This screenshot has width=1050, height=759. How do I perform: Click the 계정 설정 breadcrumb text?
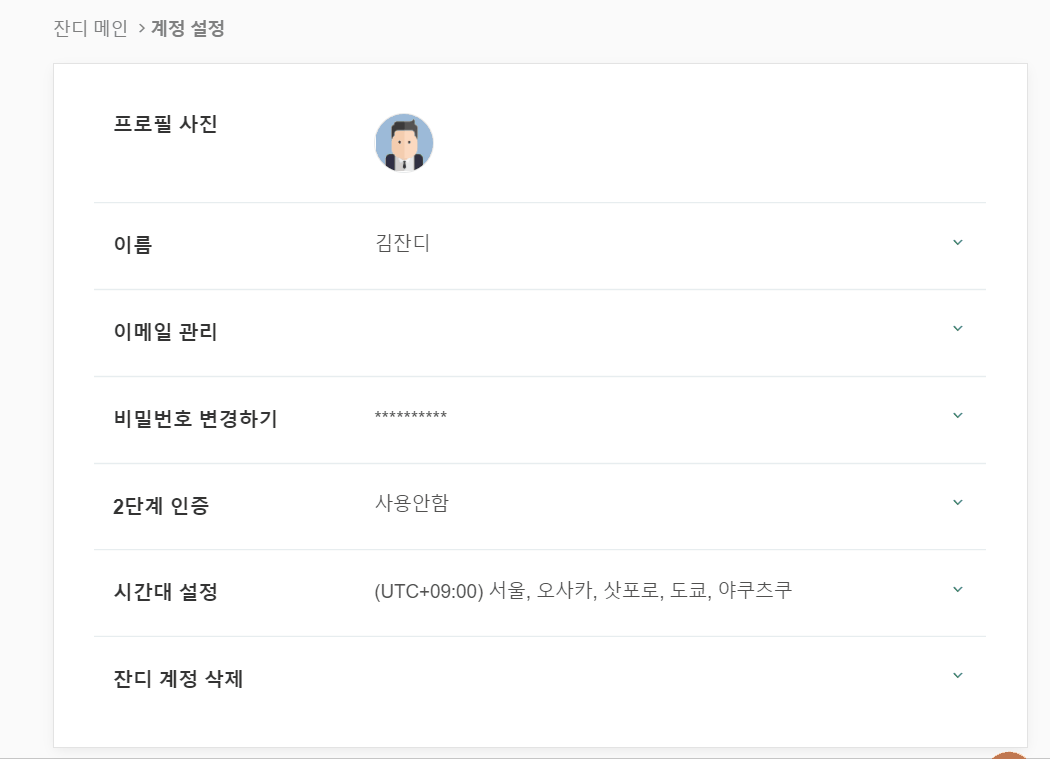[x=187, y=28]
